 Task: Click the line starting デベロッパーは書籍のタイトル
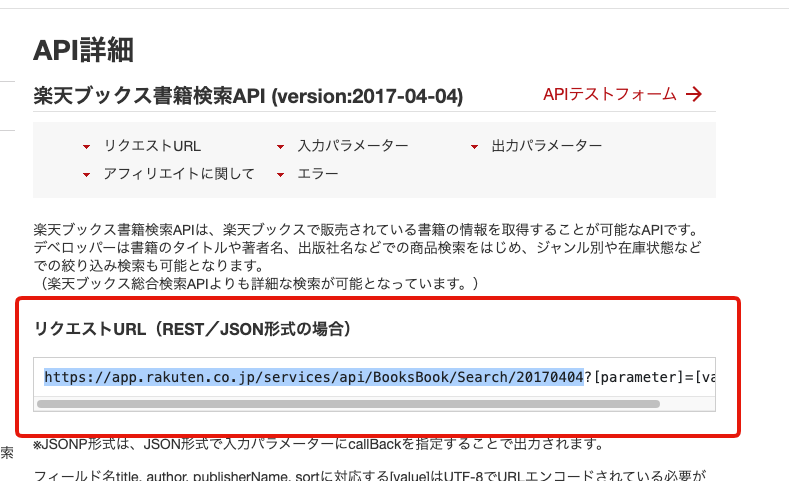(x=367, y=248)
